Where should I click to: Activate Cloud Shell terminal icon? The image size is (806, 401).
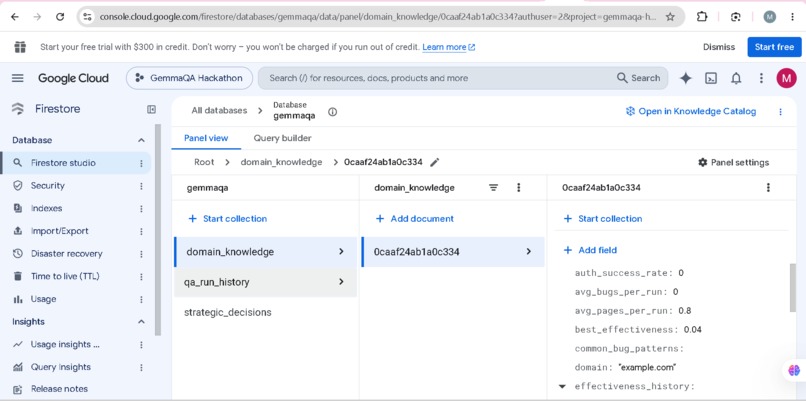click(x=711, y=78)
